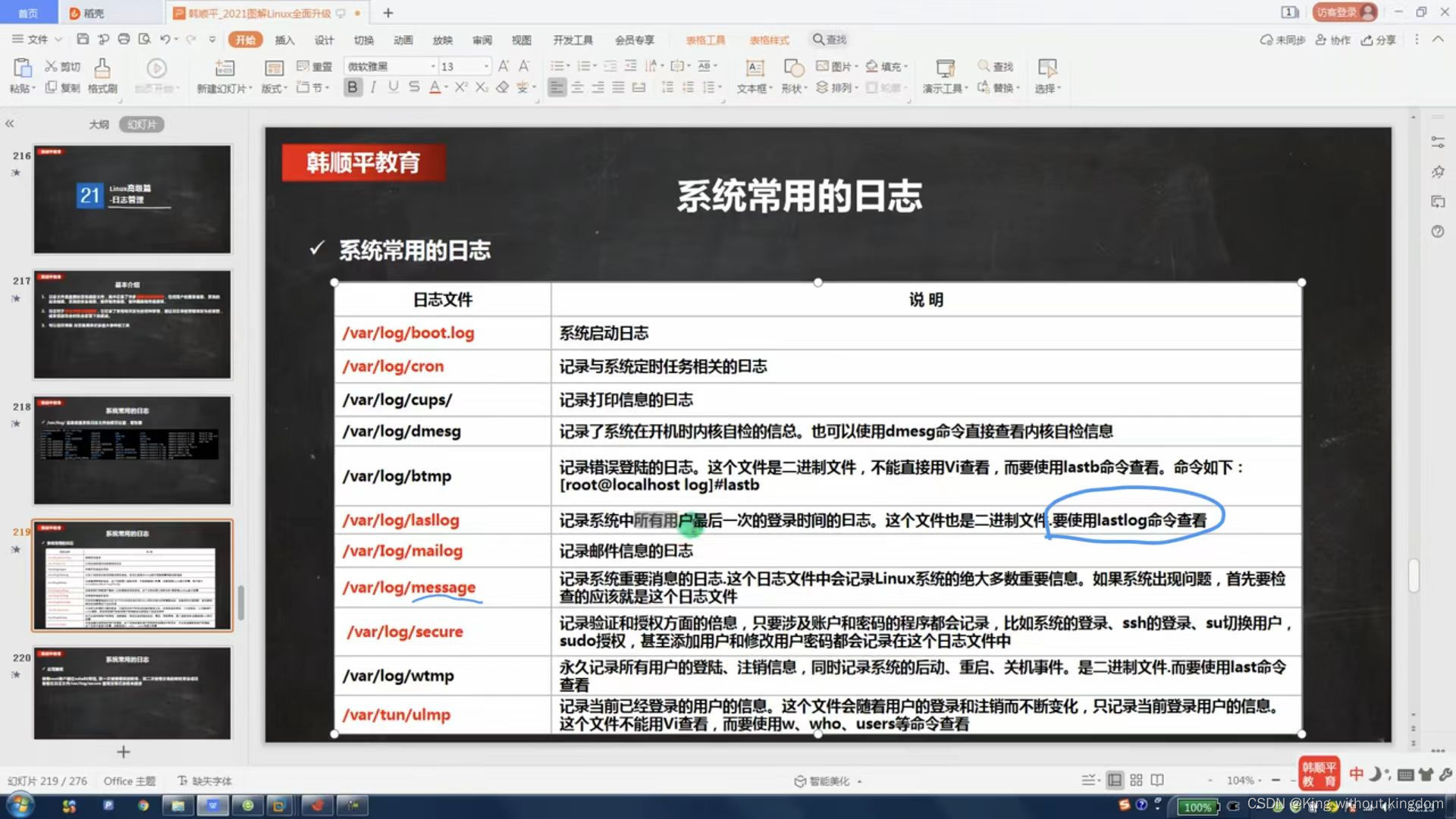Switch to the slide sorter view
Image resolution: width=1456 pixels, height=819 pixels.
pyautogui.click(x=1136, y=780)
